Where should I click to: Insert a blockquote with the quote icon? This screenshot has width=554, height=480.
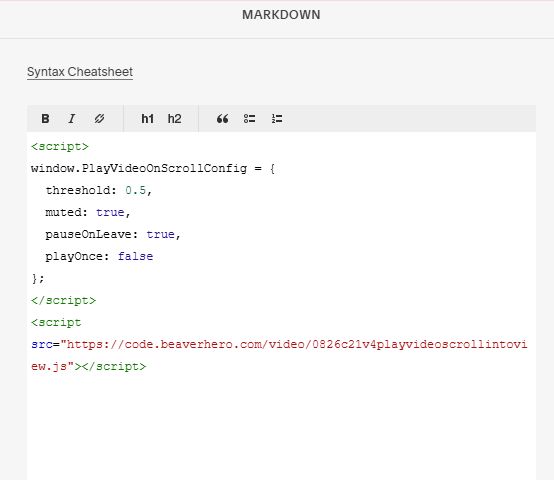tap(222, 119)
